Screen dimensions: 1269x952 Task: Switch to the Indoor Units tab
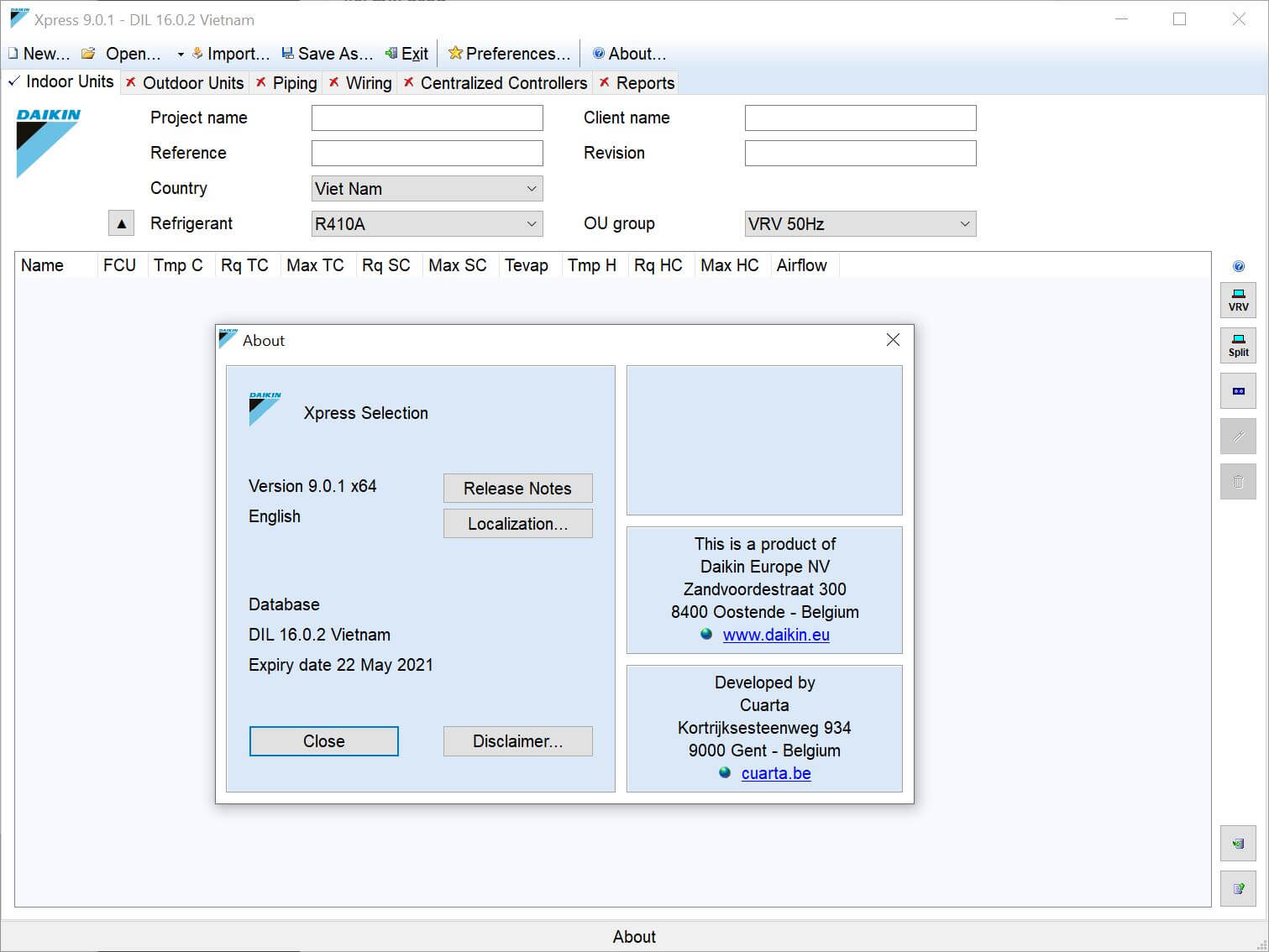(61, 81)
